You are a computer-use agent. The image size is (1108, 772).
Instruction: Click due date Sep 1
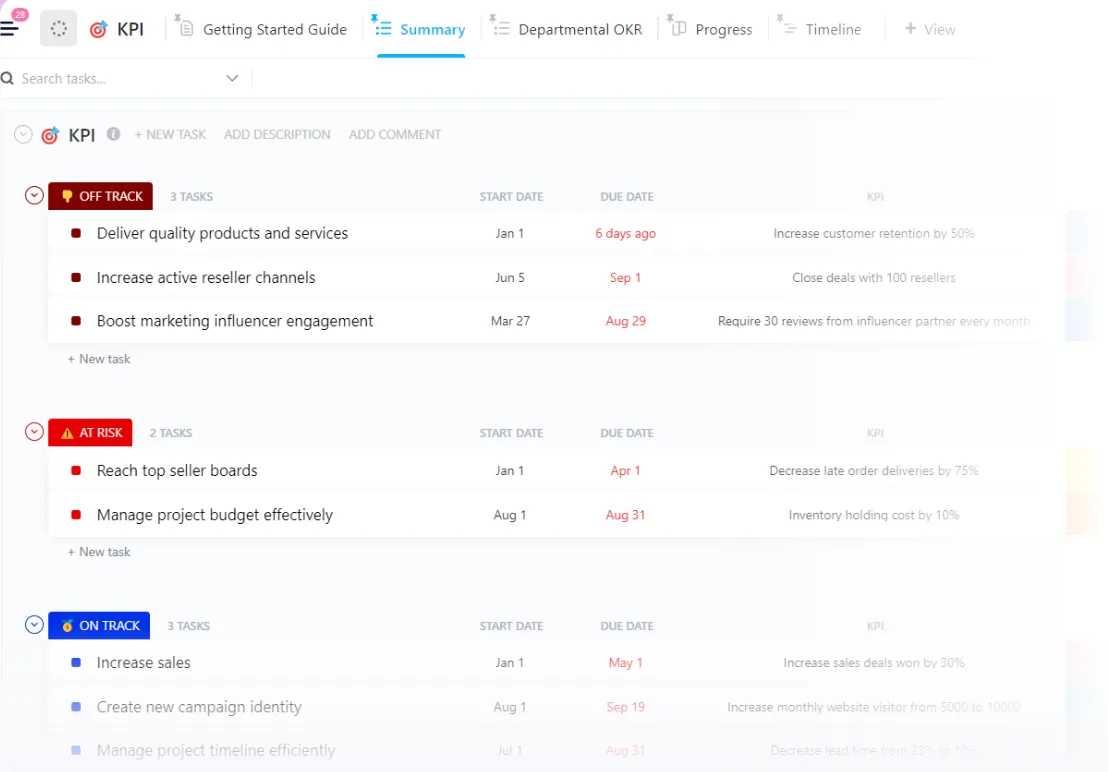click(x=625, y=278)
